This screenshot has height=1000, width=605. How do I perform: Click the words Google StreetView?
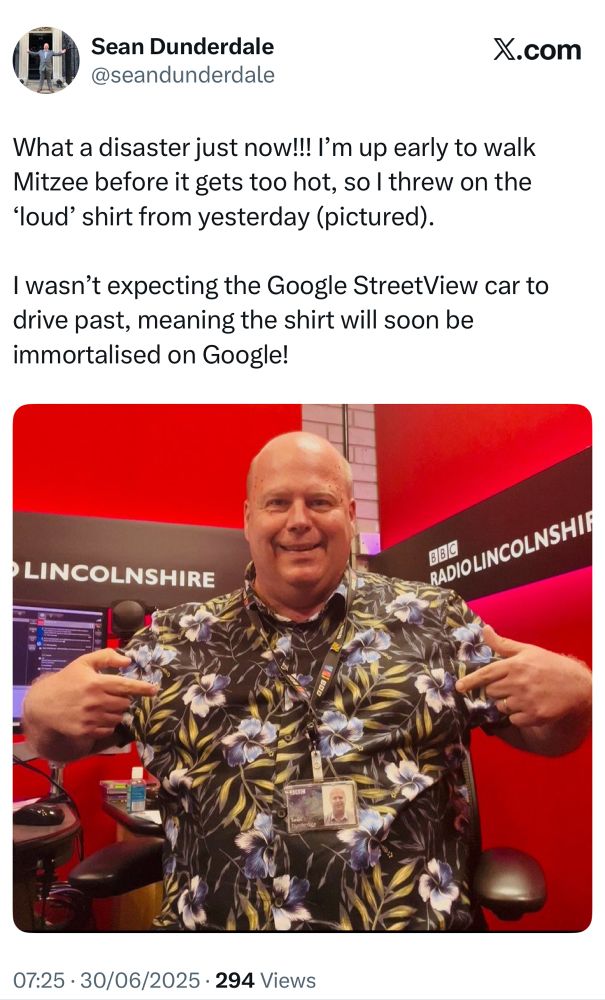pyautogui.click(x=371, y=286)
